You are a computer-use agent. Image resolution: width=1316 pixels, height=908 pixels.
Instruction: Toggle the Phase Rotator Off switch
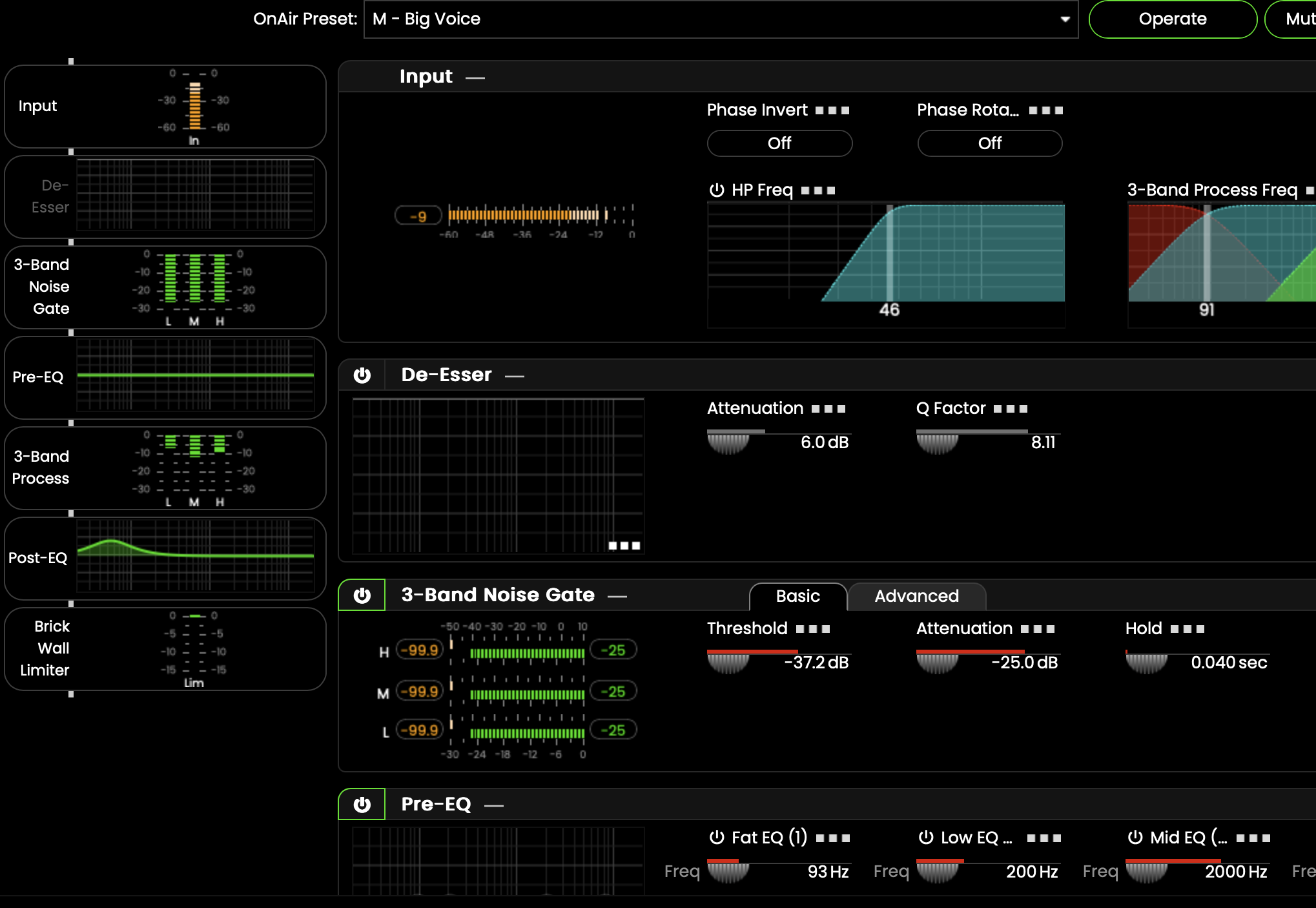coord(989,143)
